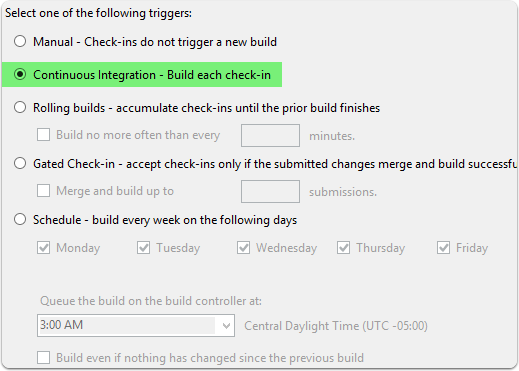Screen dimensions: 519x371
Task: Choose the Rolling builds trigger option
Action: point(20,107)
